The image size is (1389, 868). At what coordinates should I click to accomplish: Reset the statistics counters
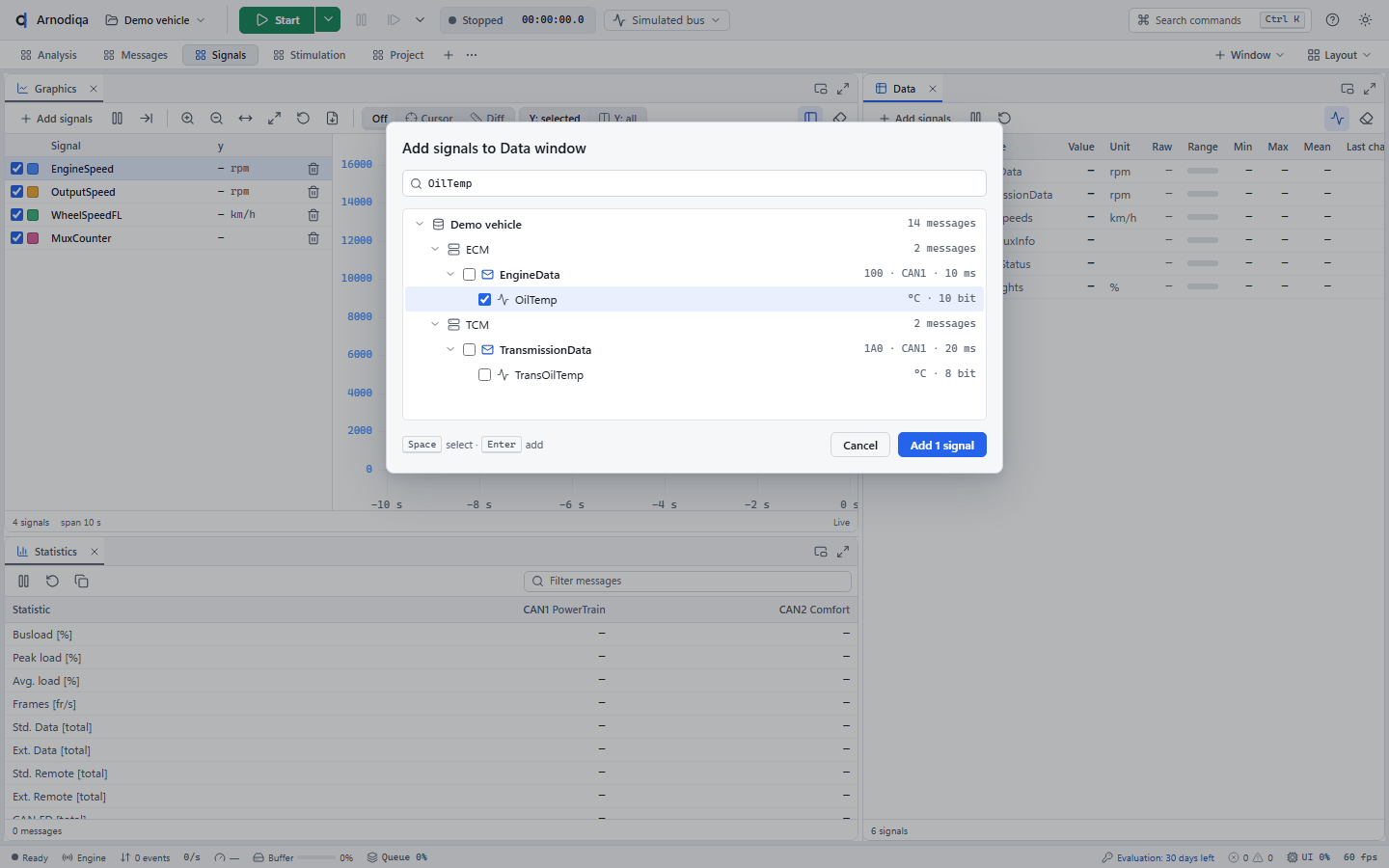click(x=52, y=582)
